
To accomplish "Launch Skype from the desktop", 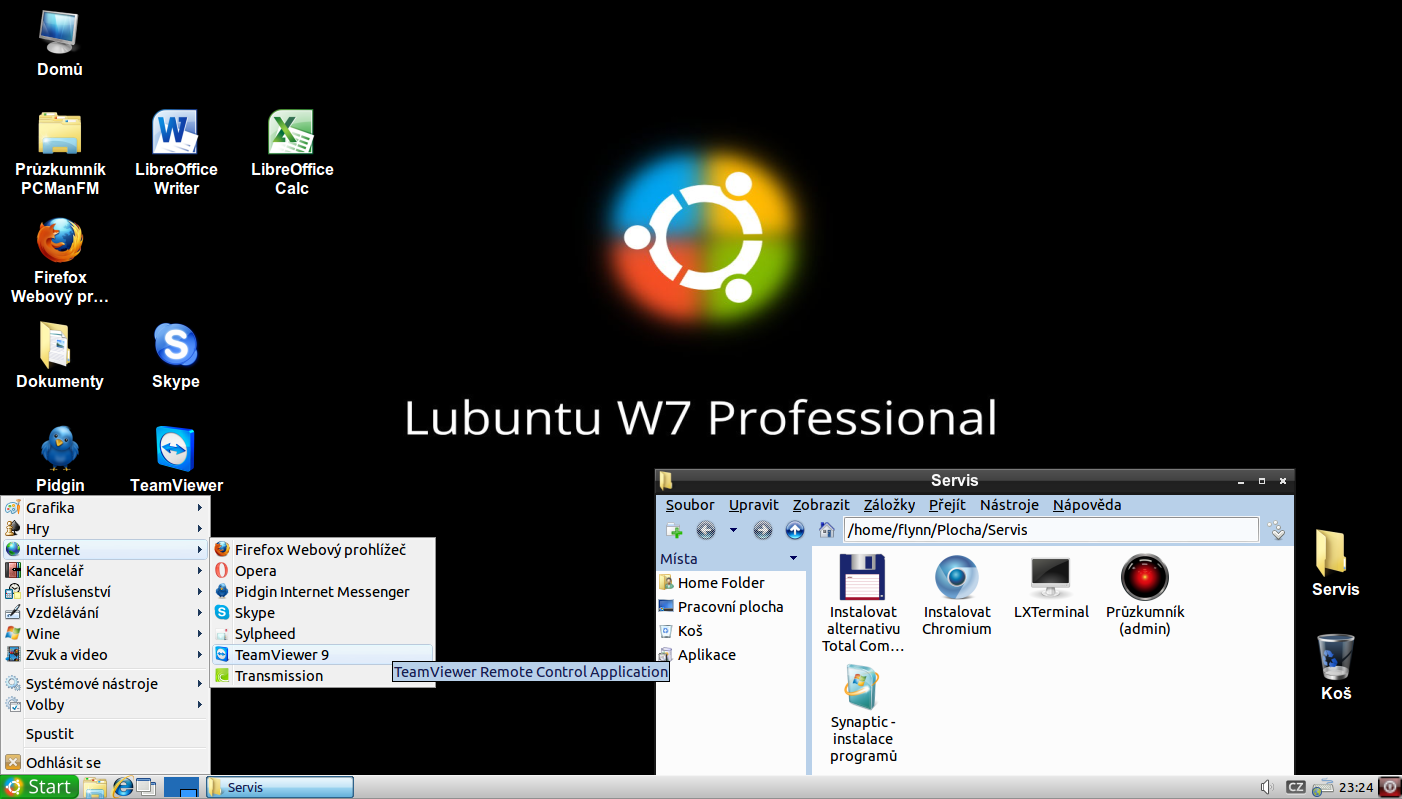I will [176, 355].
